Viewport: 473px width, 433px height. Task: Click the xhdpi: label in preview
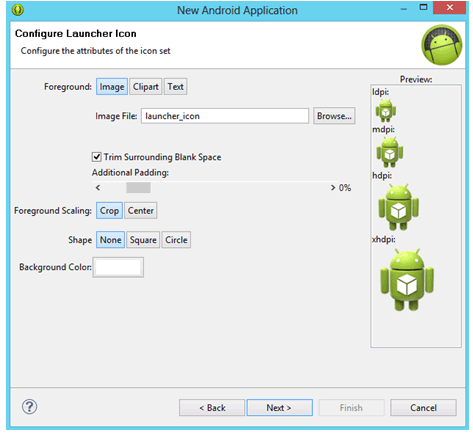[384, 239]
